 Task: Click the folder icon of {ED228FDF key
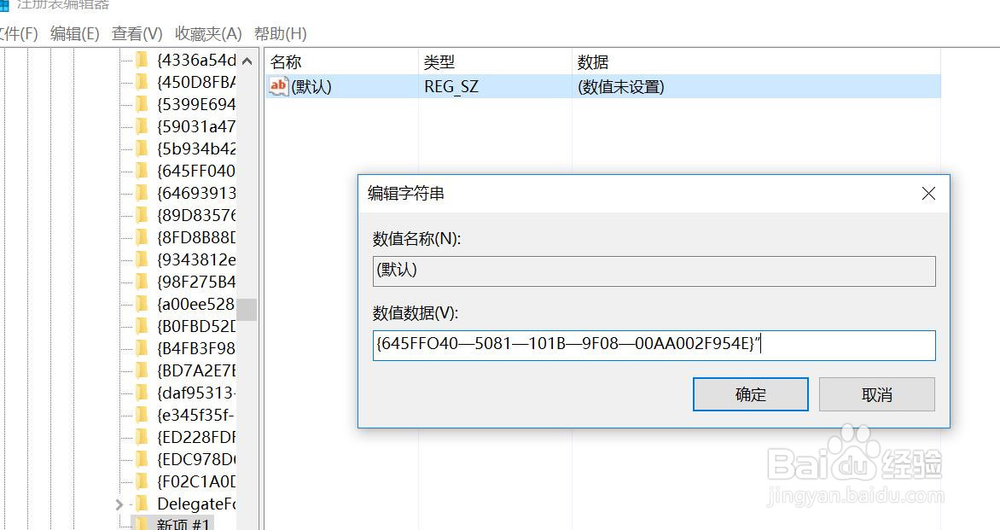click(x=142, y=437)
